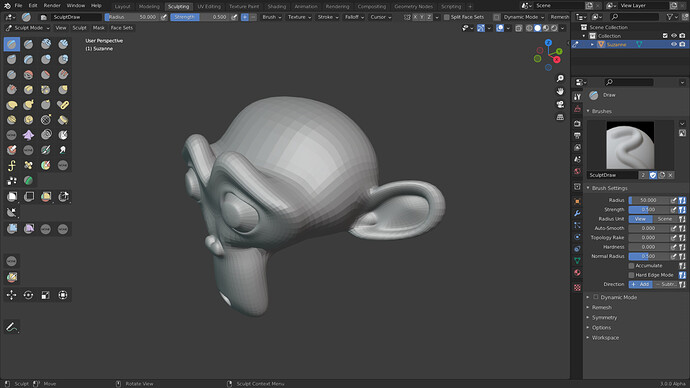Image resolution: width=690 pixels, height=388 pixels.
Task: Open the Render menu
Action: coord(52,6)
